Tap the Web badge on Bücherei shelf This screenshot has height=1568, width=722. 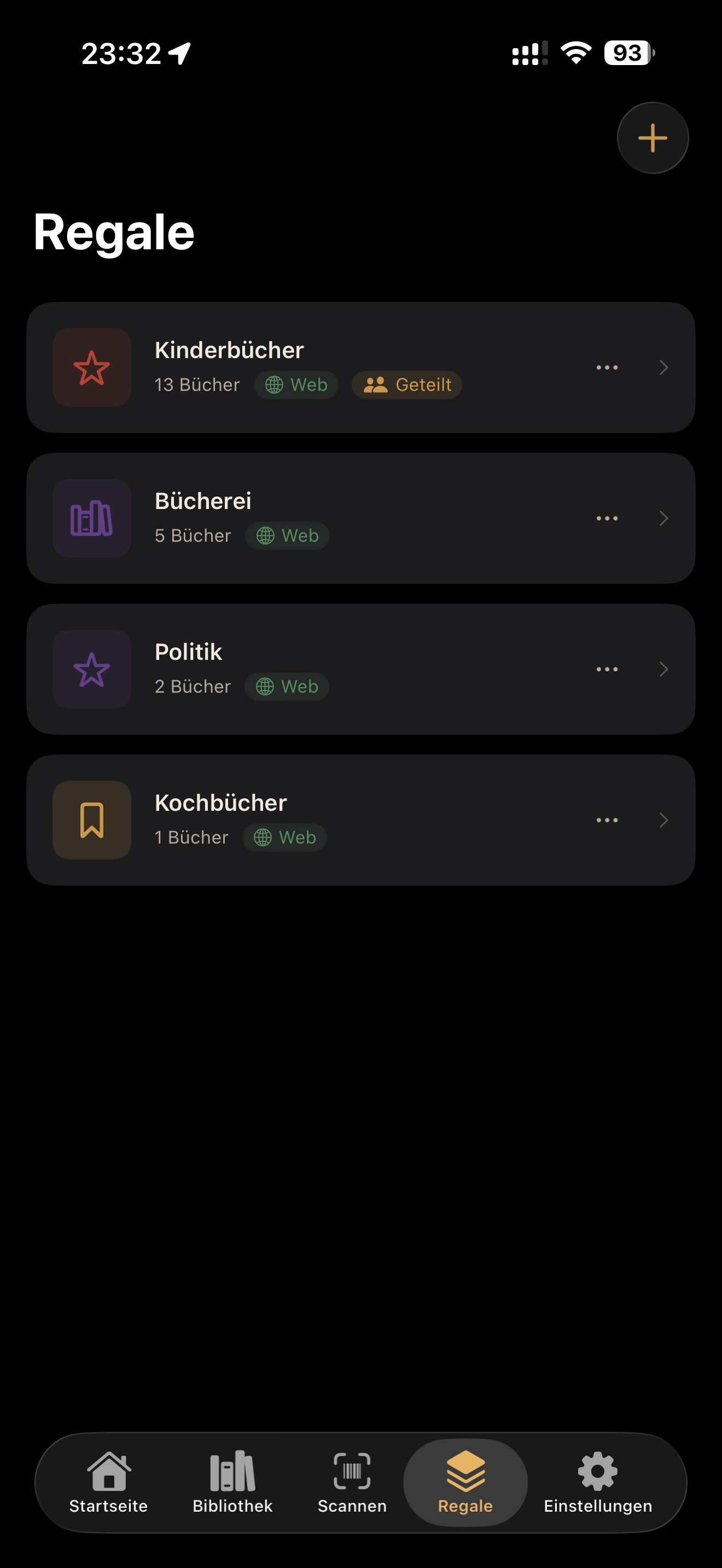click(x=287, y=536)
